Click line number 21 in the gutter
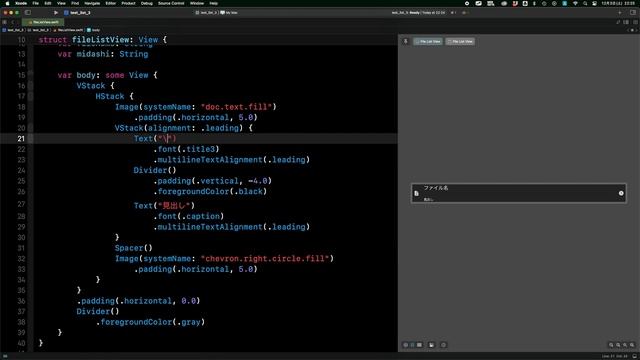The width and height of the screenshot is (640, 360). click(x=21, y=139)
